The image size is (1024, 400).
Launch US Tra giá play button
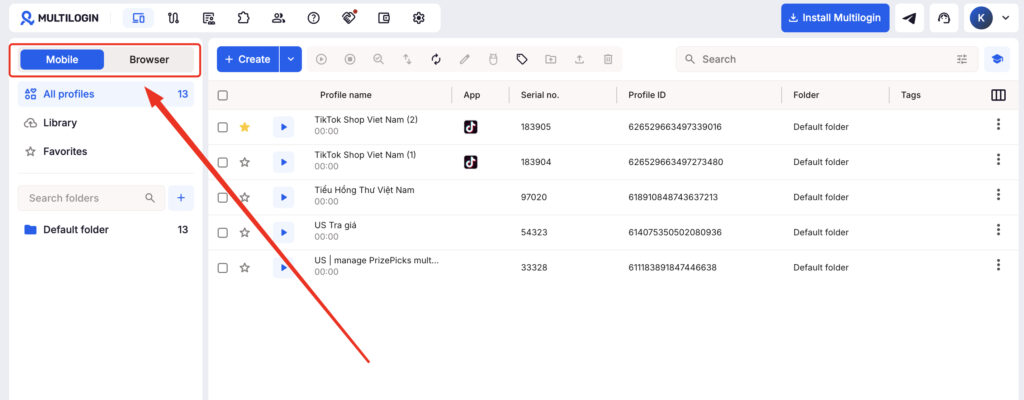pos(283,233)
